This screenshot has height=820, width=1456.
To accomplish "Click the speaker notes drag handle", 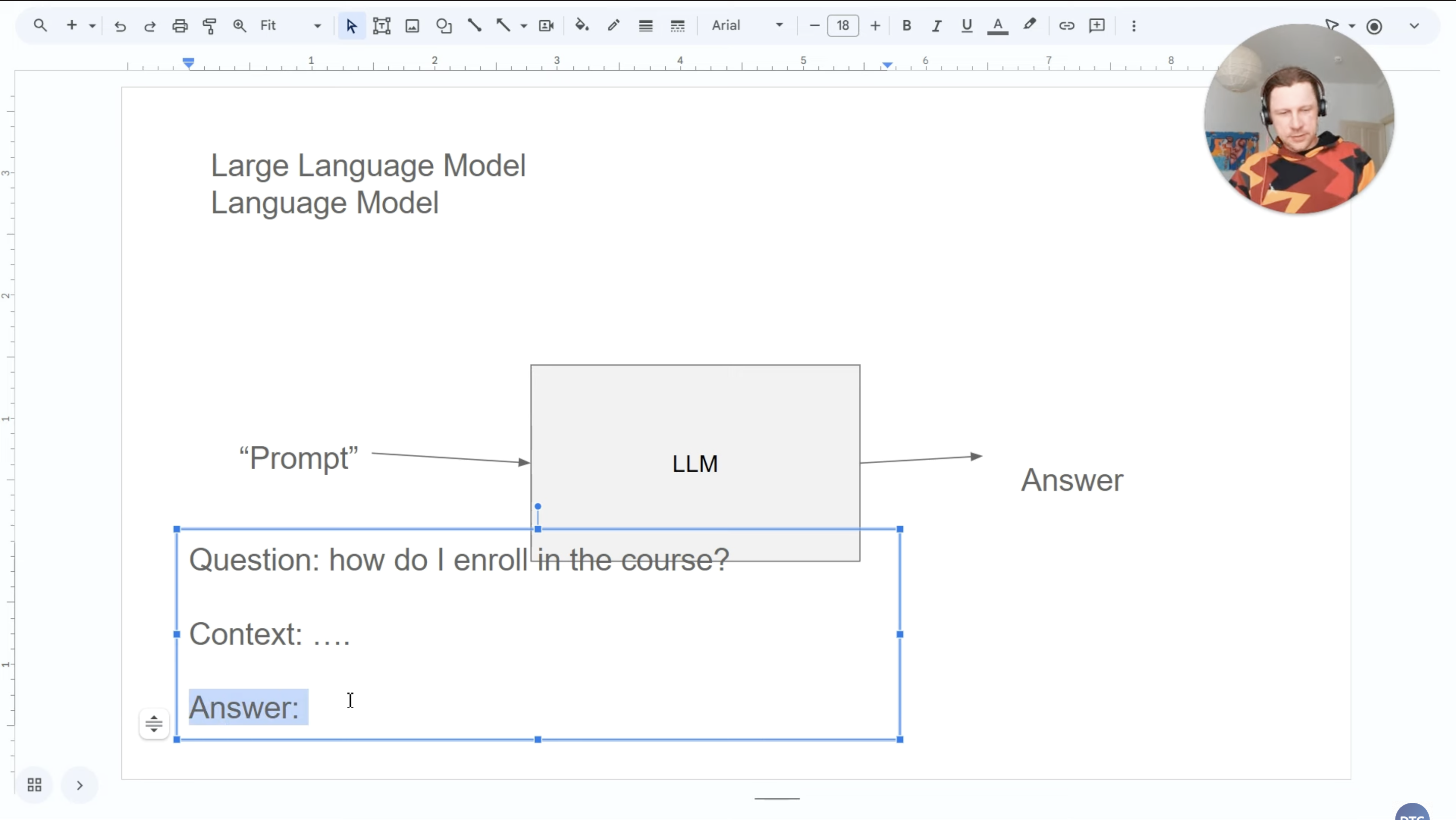I will 777,799.
